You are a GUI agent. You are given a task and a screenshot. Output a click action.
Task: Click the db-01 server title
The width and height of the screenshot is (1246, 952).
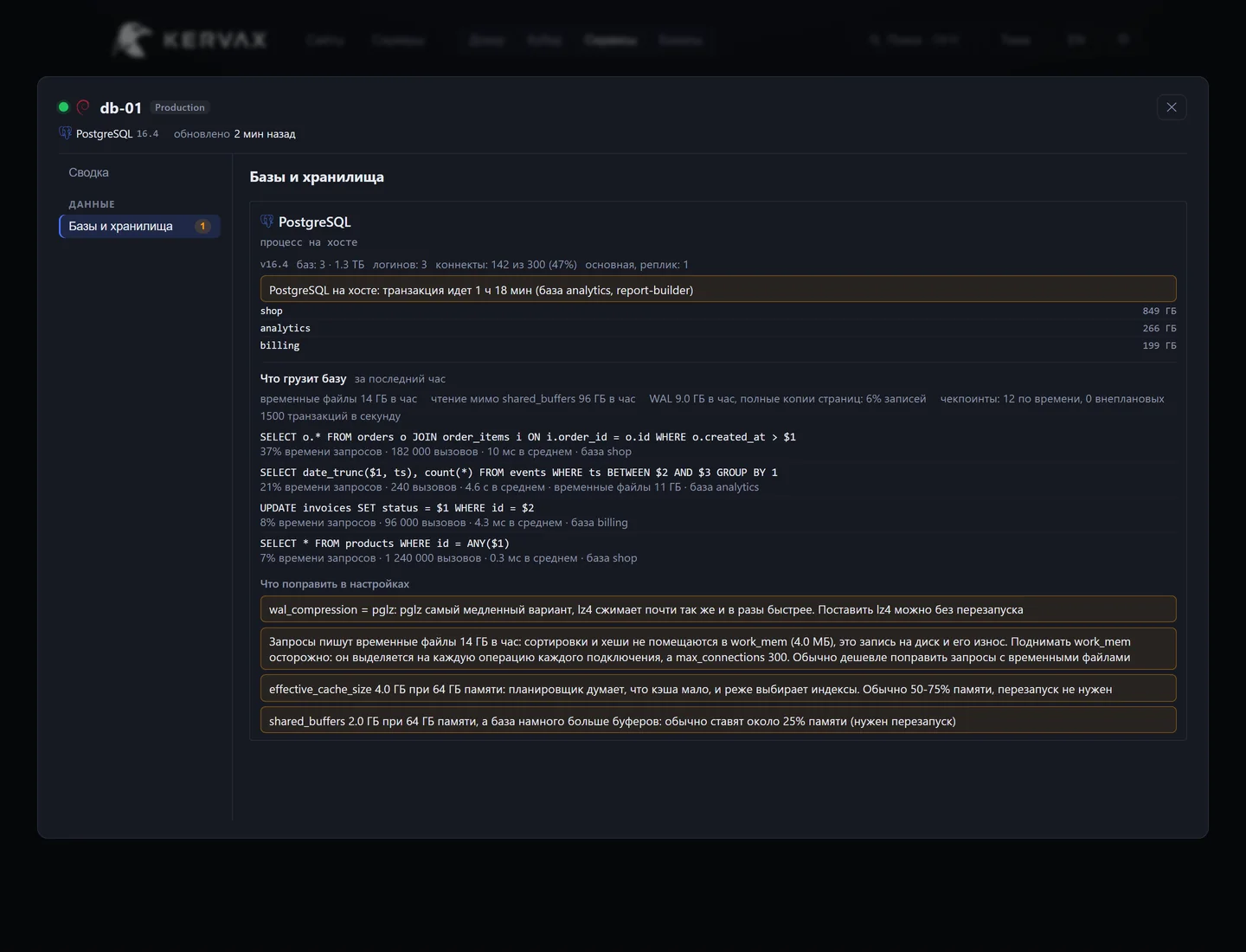120,107
